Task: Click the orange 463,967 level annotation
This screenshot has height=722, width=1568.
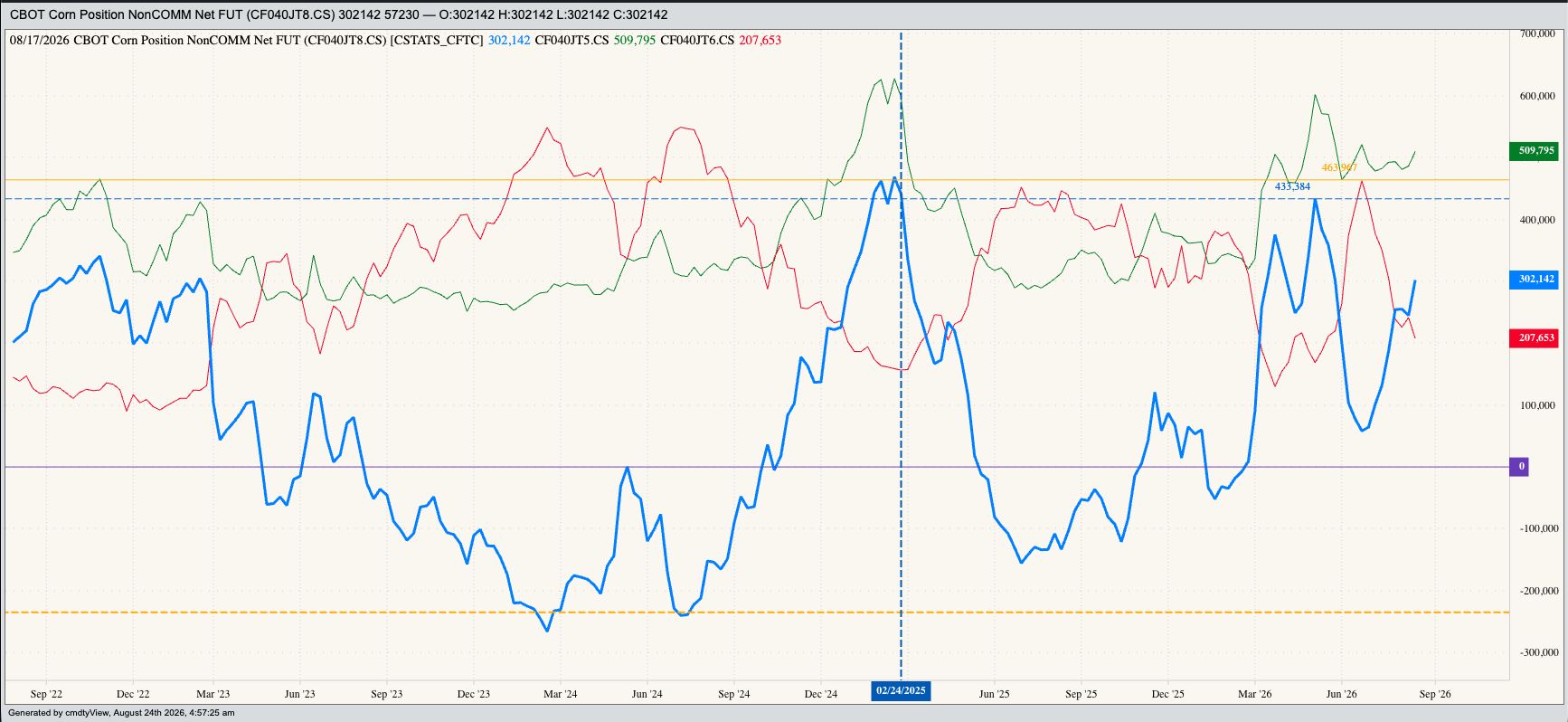Action: coord(1339,167)
